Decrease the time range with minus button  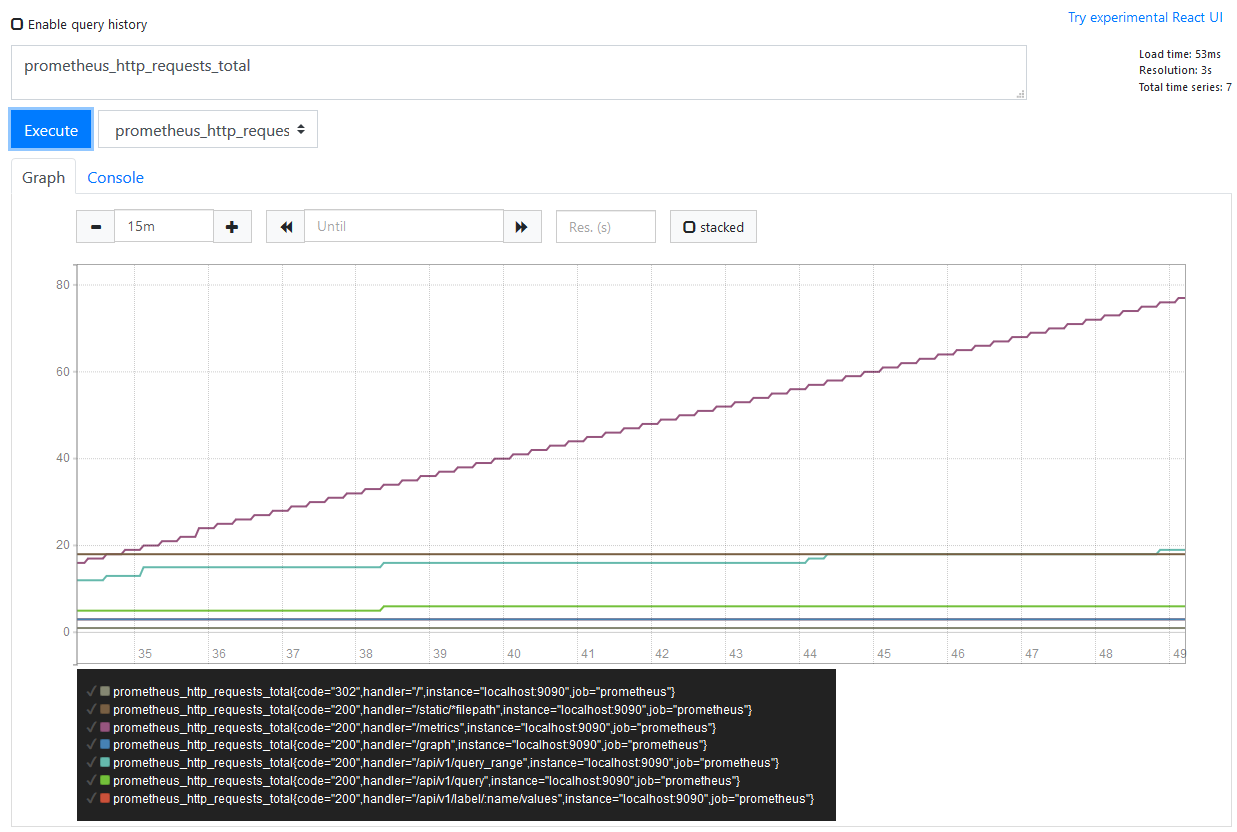(95, 226)
